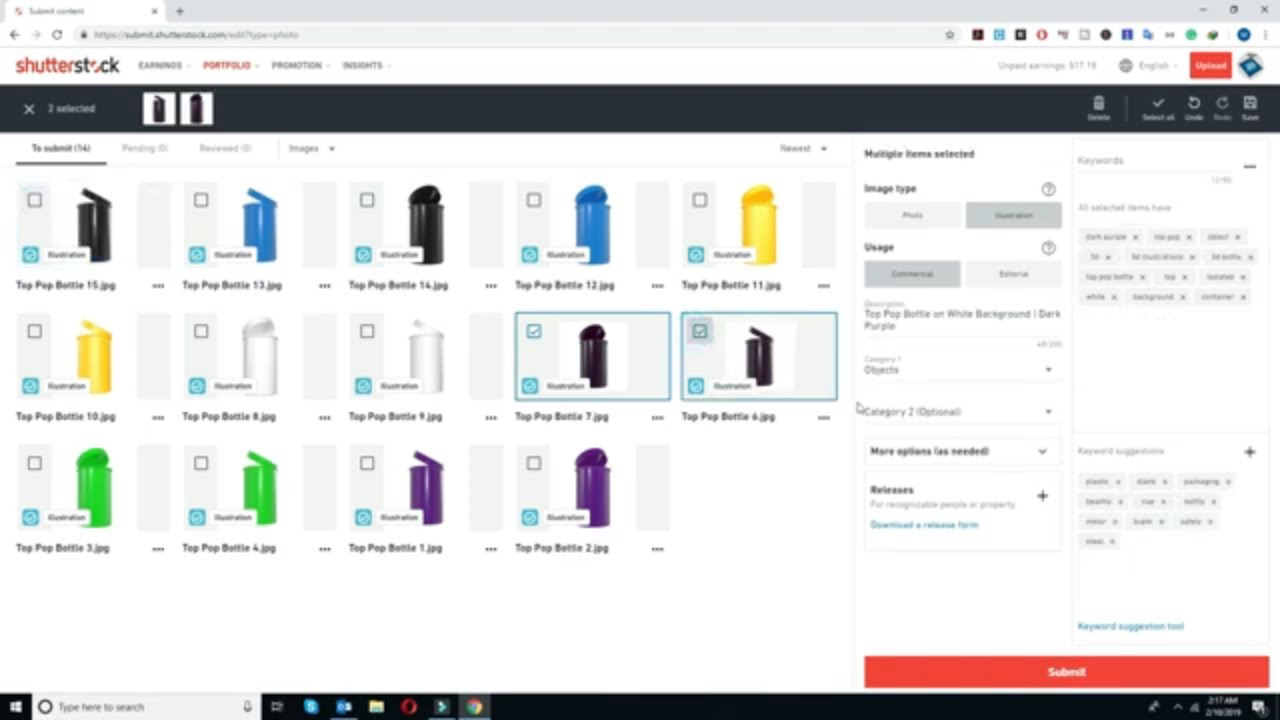
Task: Open the Image type help icon
Action: pyautogui.click(x=1048, y=189)
